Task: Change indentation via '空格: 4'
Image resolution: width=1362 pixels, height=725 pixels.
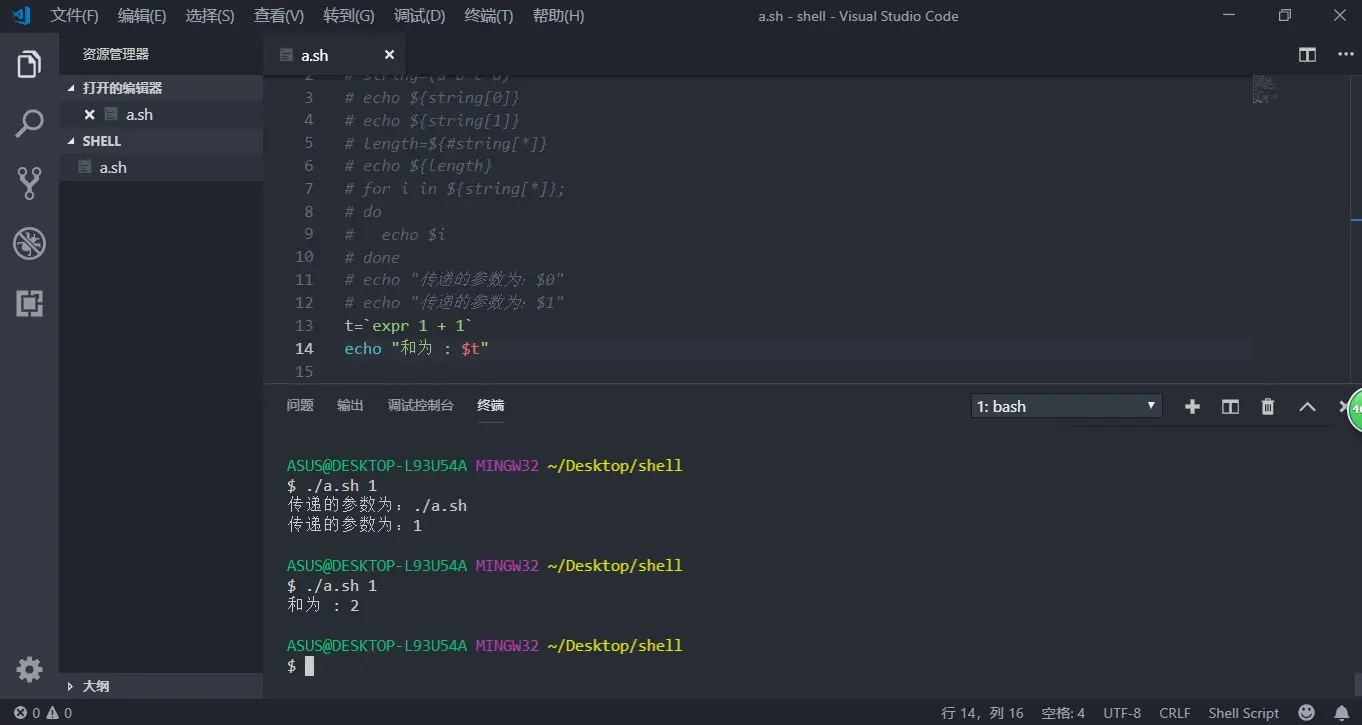Action: coord(1063,713)
